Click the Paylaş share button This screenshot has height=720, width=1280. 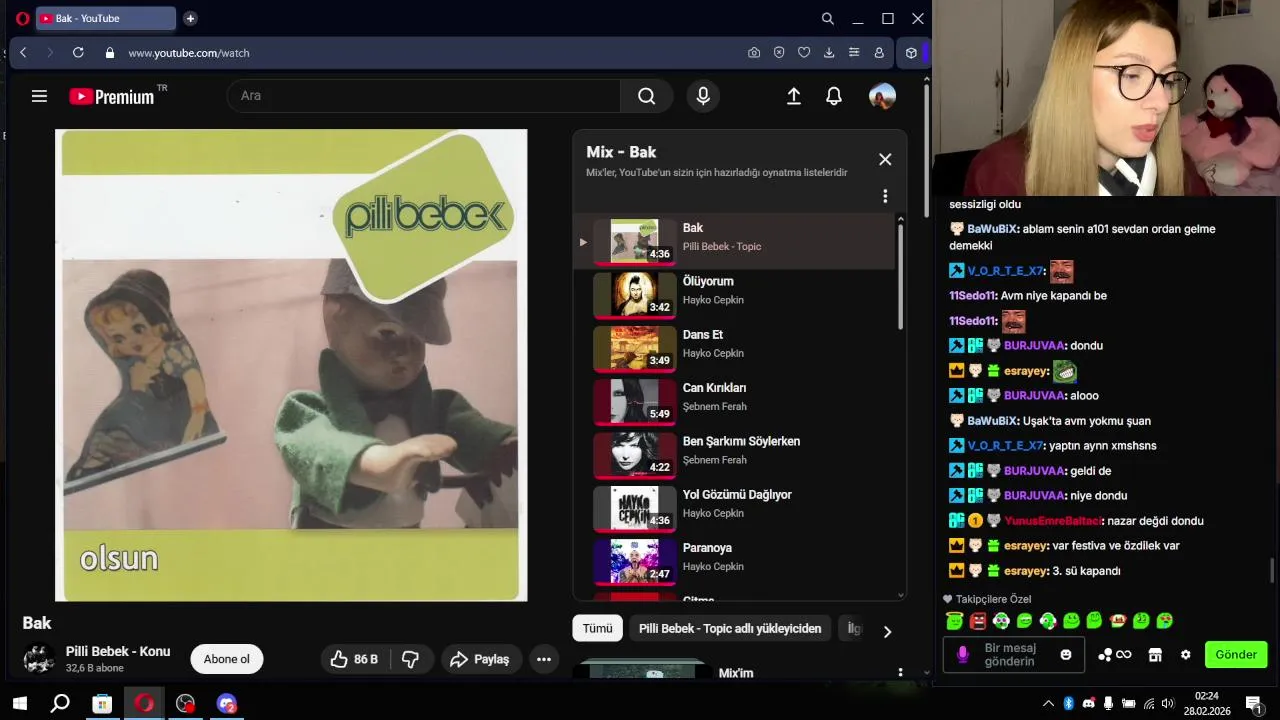pos(480,659)
